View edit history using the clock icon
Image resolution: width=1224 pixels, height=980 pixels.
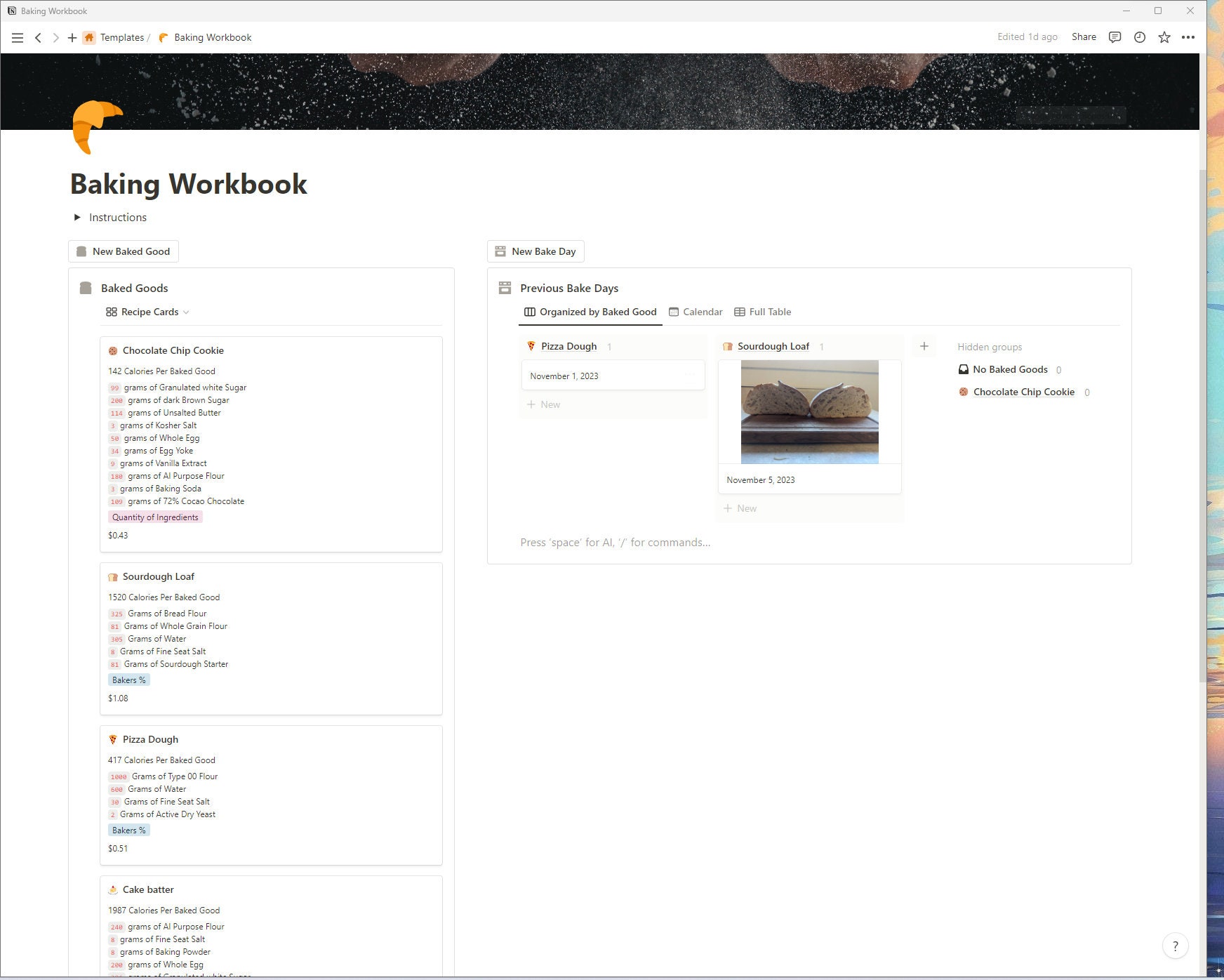1139,37
